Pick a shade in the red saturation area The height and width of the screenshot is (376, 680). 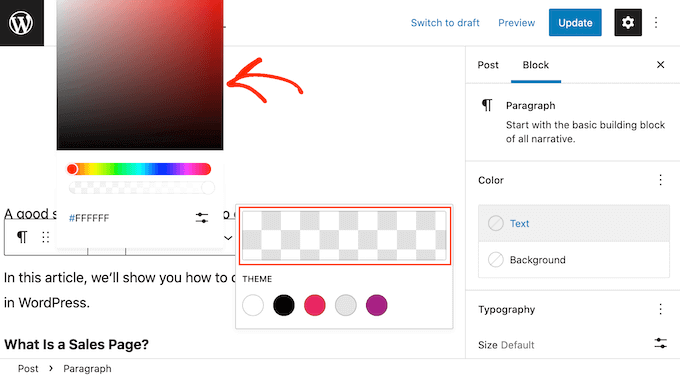coord(140,75)
